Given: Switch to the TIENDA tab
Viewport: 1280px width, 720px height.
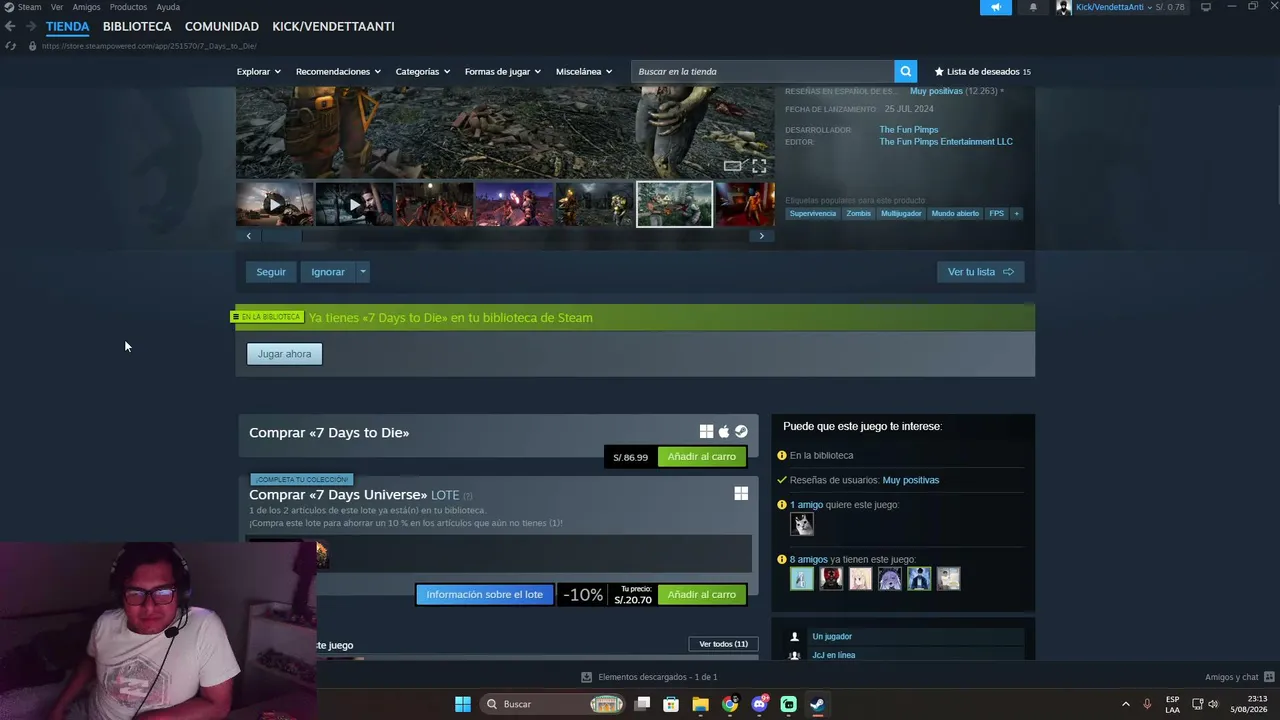Looking at the screenshot, I should pyautogui.click(x=67, y=26).
